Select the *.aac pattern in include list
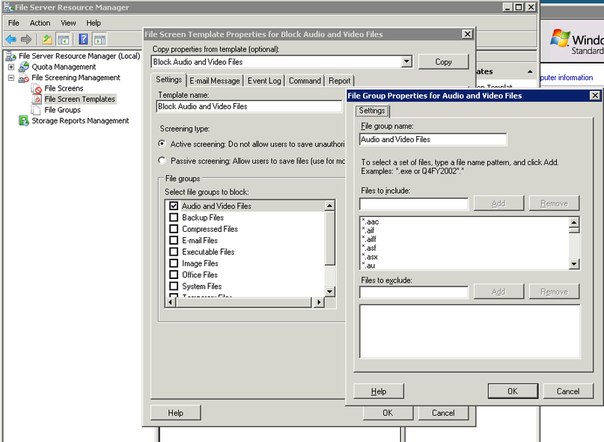The image size is (604, 442). (x=370, y=222)
